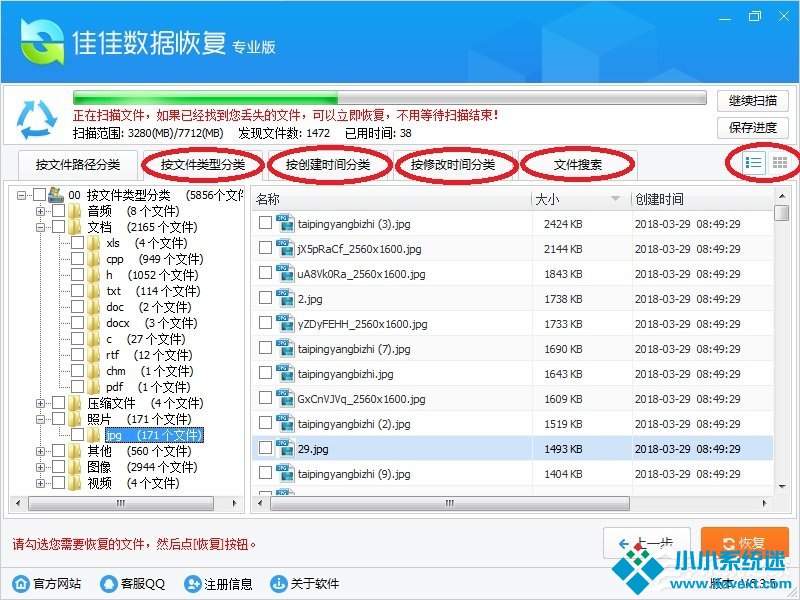Click the 压缩文件 folder icon
800x600 pixels.
point(75,403)
